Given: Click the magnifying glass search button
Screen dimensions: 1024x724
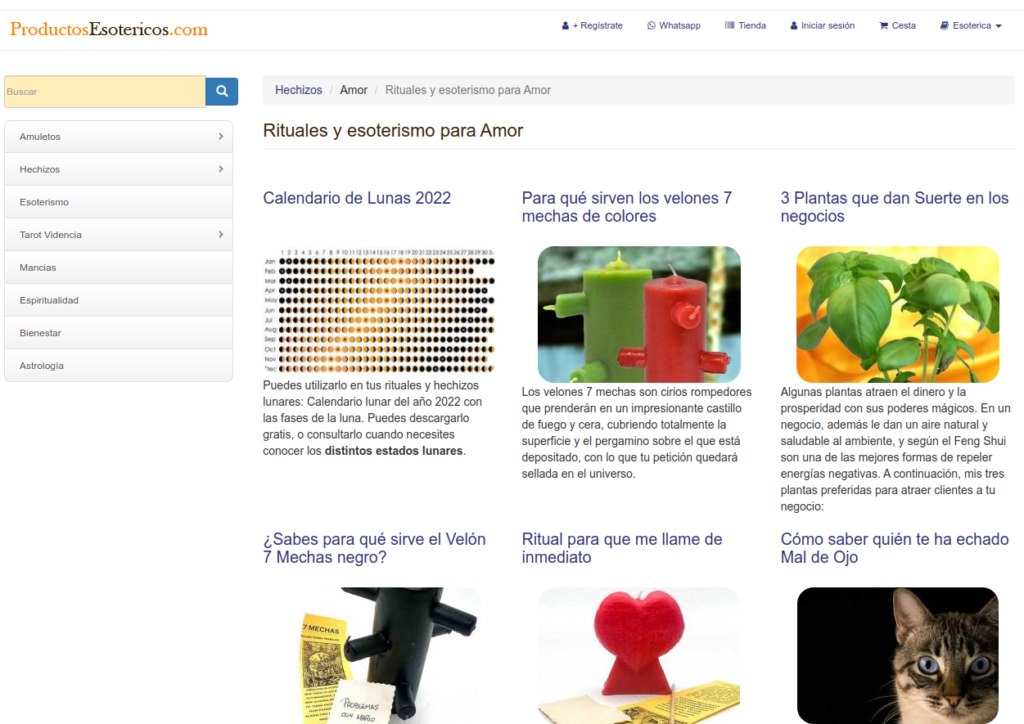Looking at the screenshot, I should point(221,91).
